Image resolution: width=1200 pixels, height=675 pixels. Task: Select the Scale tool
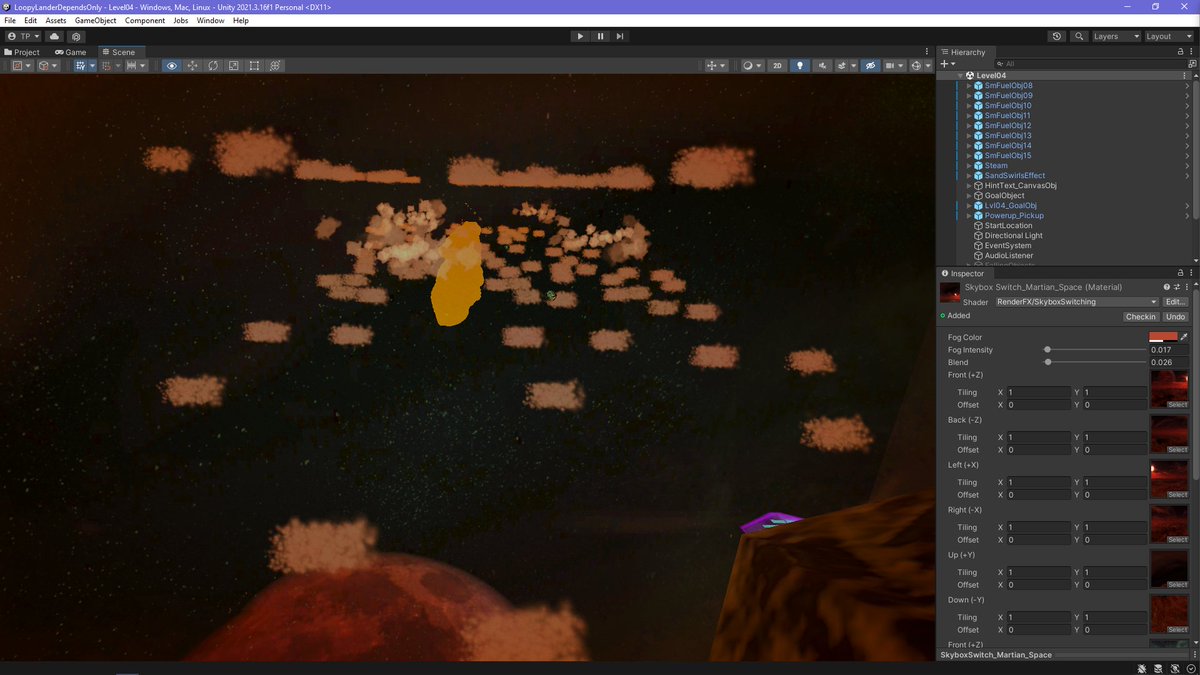(x=234, y=66)
